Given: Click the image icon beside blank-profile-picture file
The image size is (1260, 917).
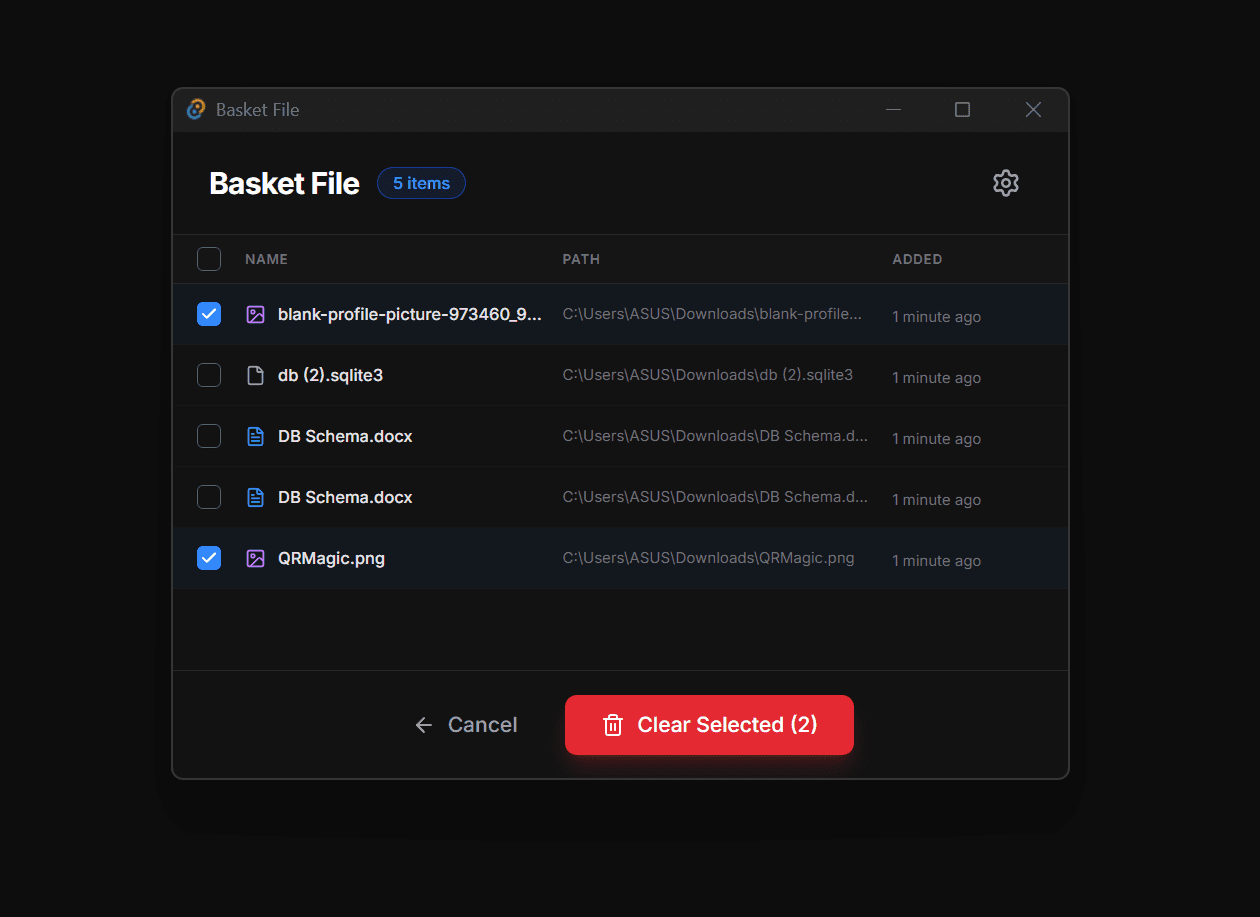Looking at the screenshot, I should [x=256, y=314].
